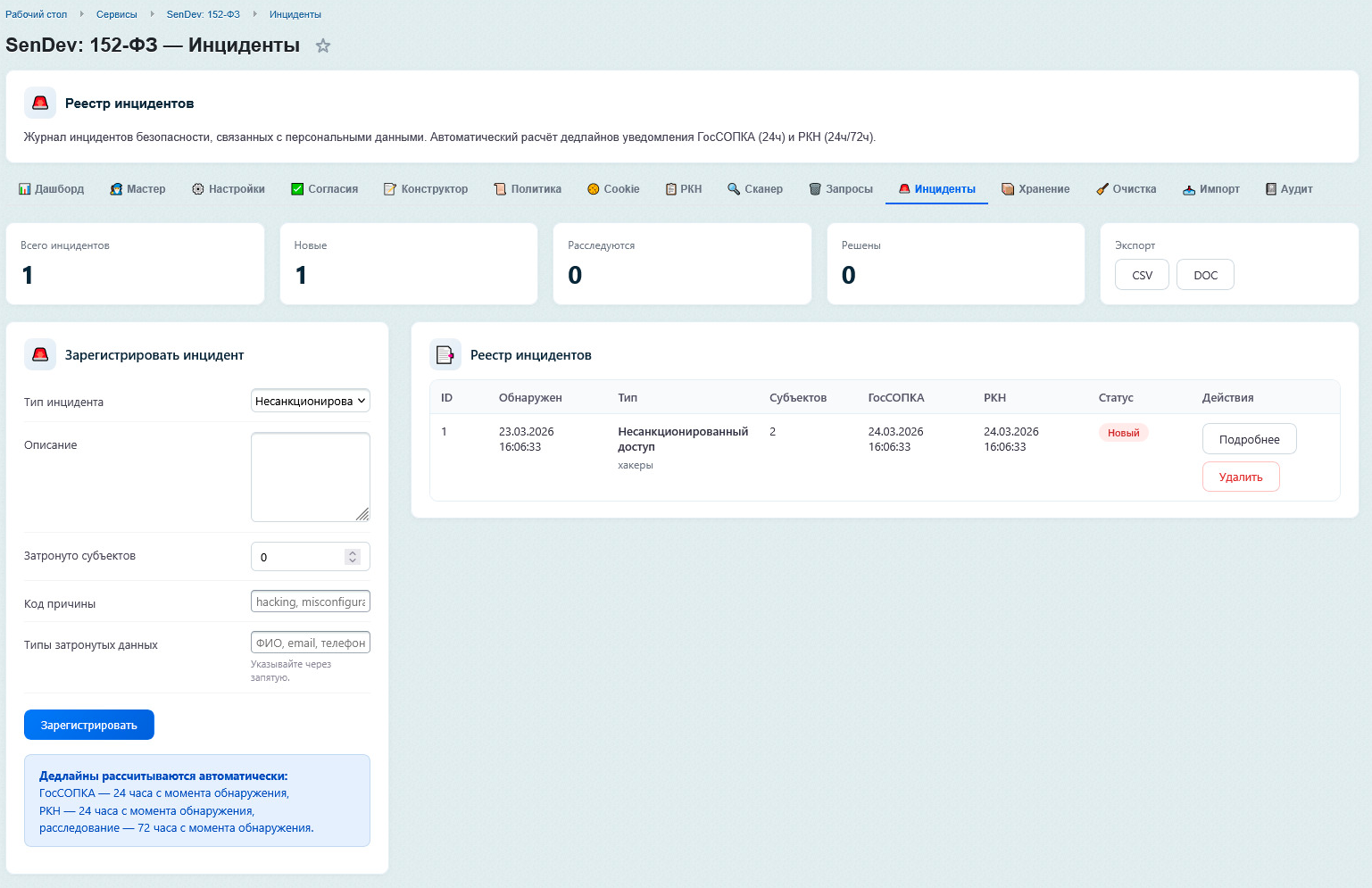The image size is (1372, 888).
Task: Click the favorite star icon next to title
Action: tap(323, 46)
